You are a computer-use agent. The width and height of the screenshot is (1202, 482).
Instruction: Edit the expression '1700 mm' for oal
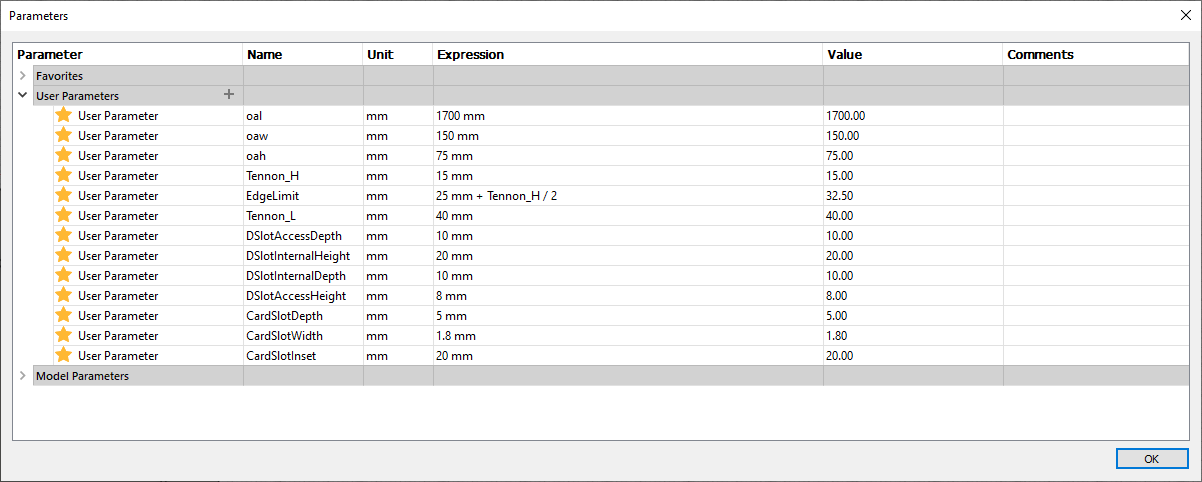628,116
